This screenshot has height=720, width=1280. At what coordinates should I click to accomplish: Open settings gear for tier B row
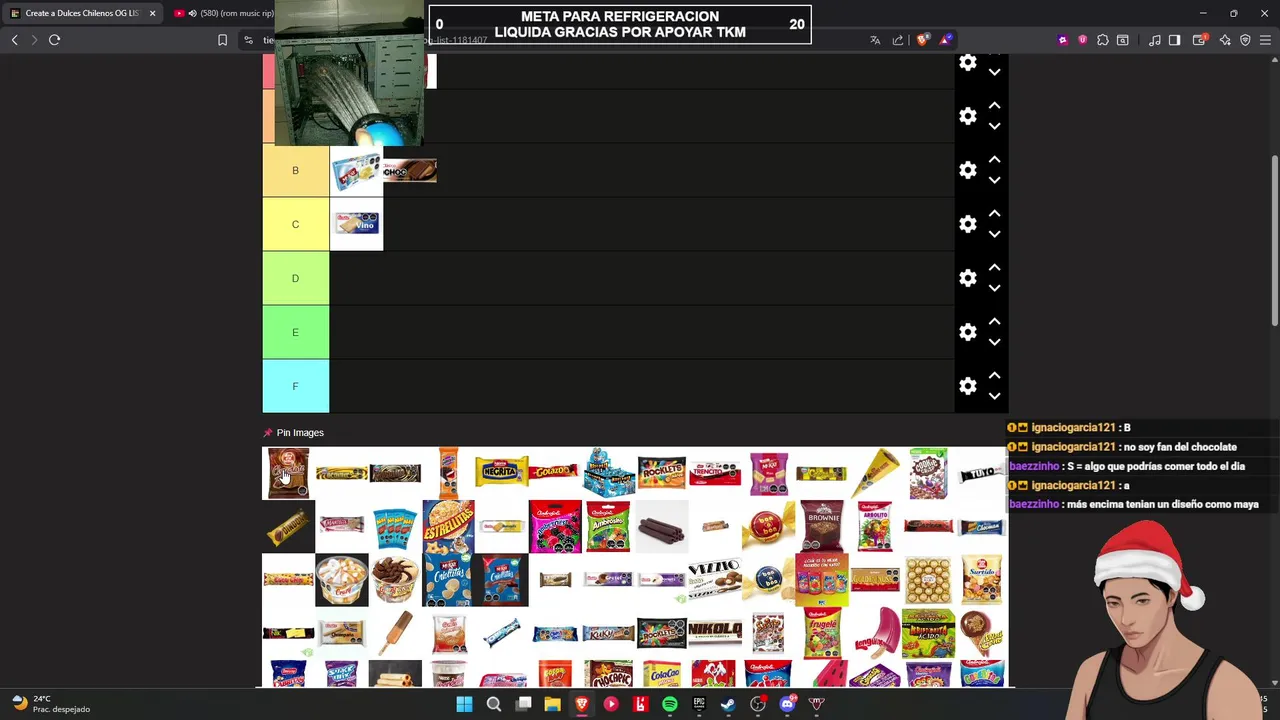(x=967, y=170)
